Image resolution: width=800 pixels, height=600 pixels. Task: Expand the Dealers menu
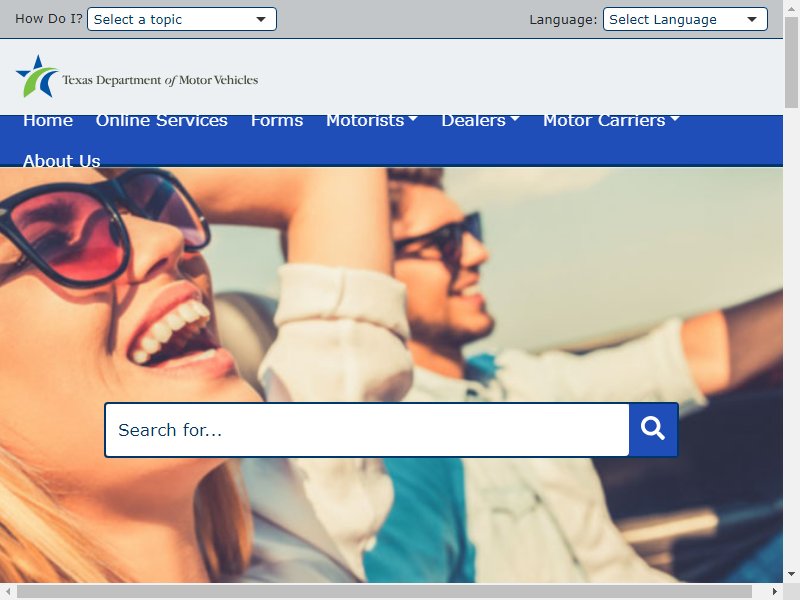[x=480, y=120]
